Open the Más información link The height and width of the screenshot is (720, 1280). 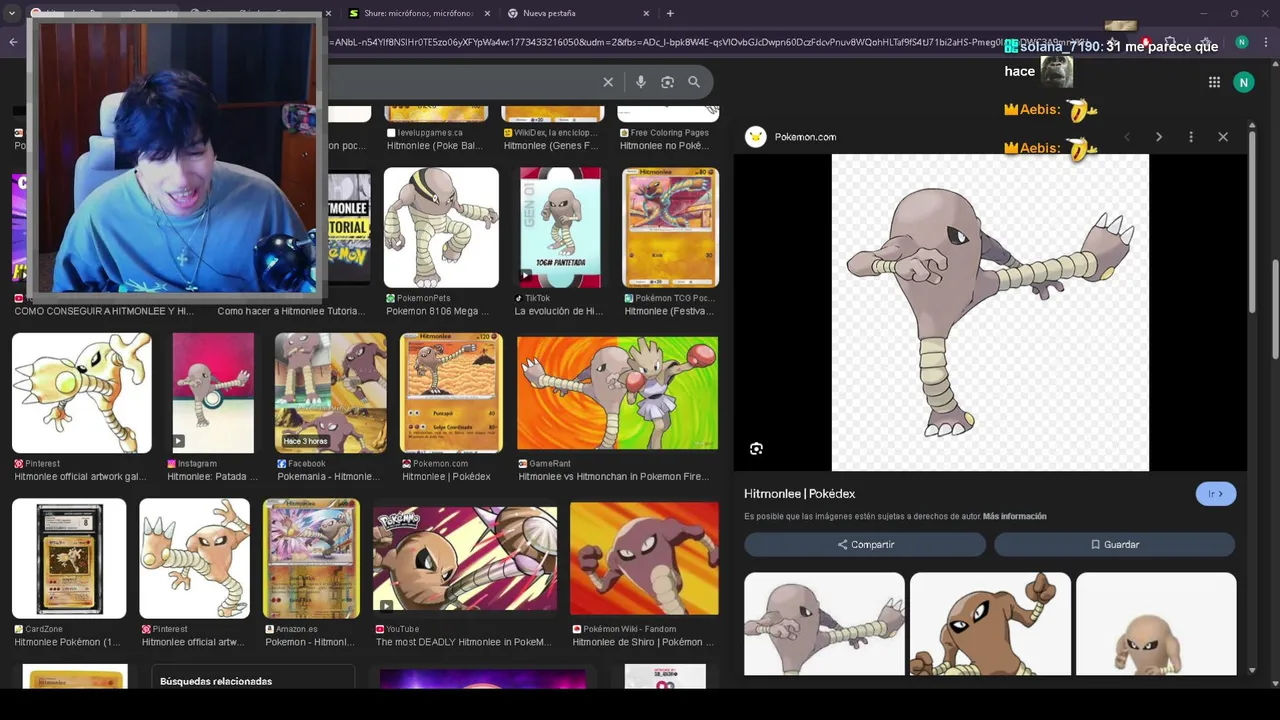pyautogui.click(x=1014, y=517)
